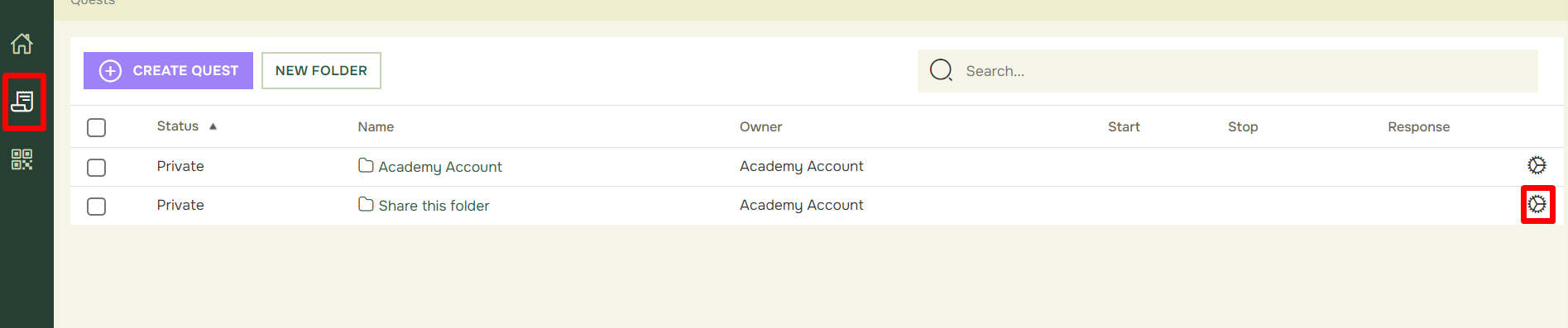Click the NEW FOLDER button

321,71
